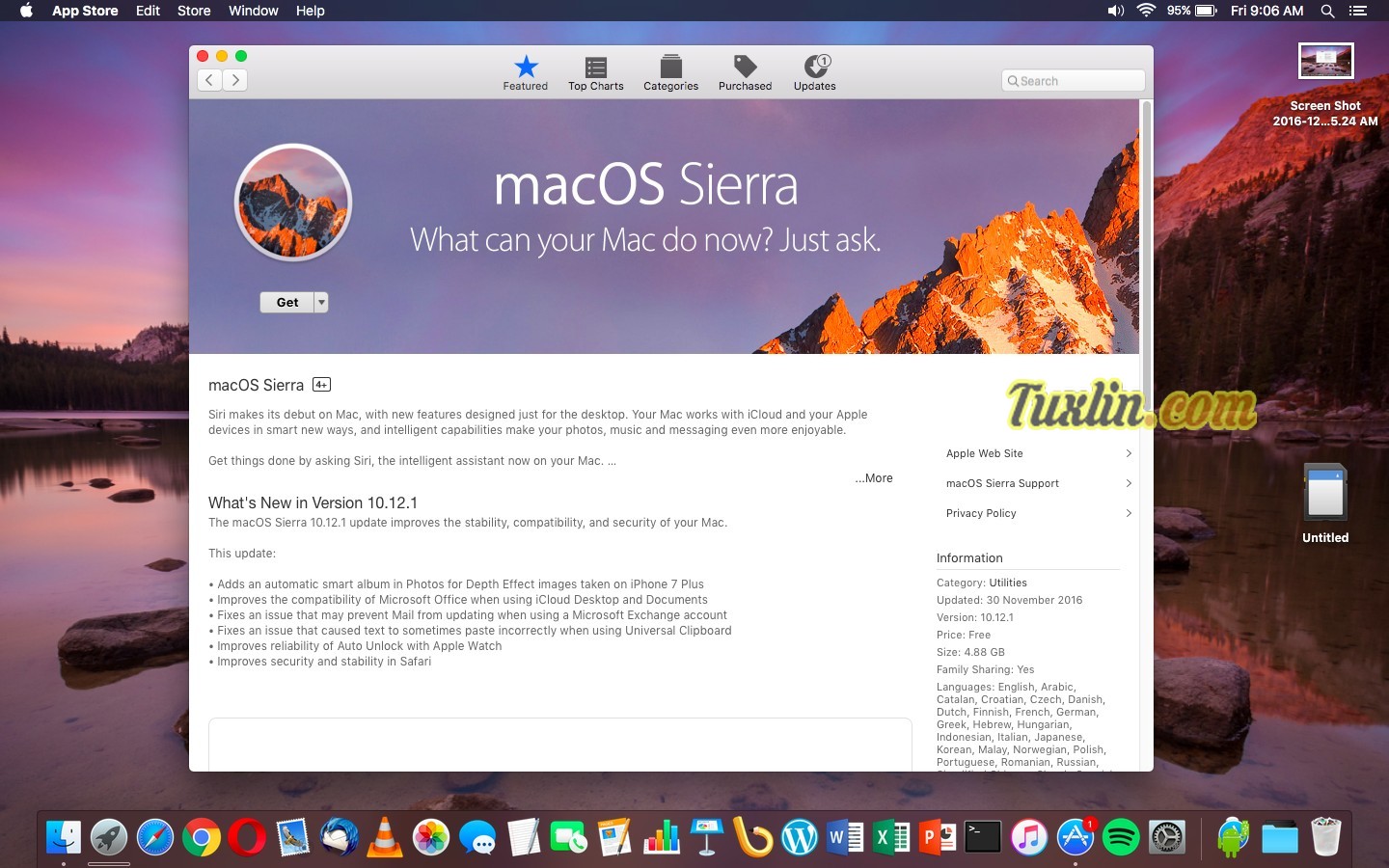The image size is (1389, 868).
Task: Select the Untitled volume on desktop
Action: pos(1325,504)
